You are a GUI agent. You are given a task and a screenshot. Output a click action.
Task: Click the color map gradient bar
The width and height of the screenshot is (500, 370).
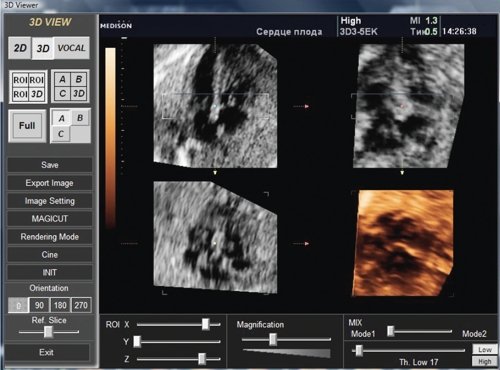tap(110, 138)
